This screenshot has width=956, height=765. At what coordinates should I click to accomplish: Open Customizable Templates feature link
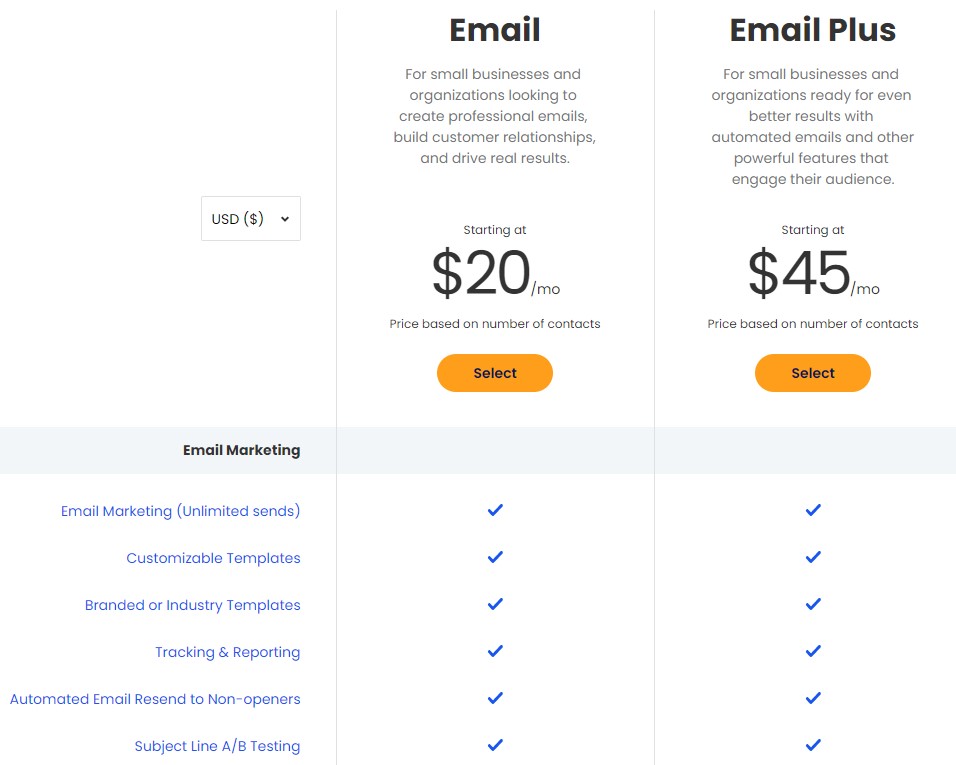click(x=213, y=558)
